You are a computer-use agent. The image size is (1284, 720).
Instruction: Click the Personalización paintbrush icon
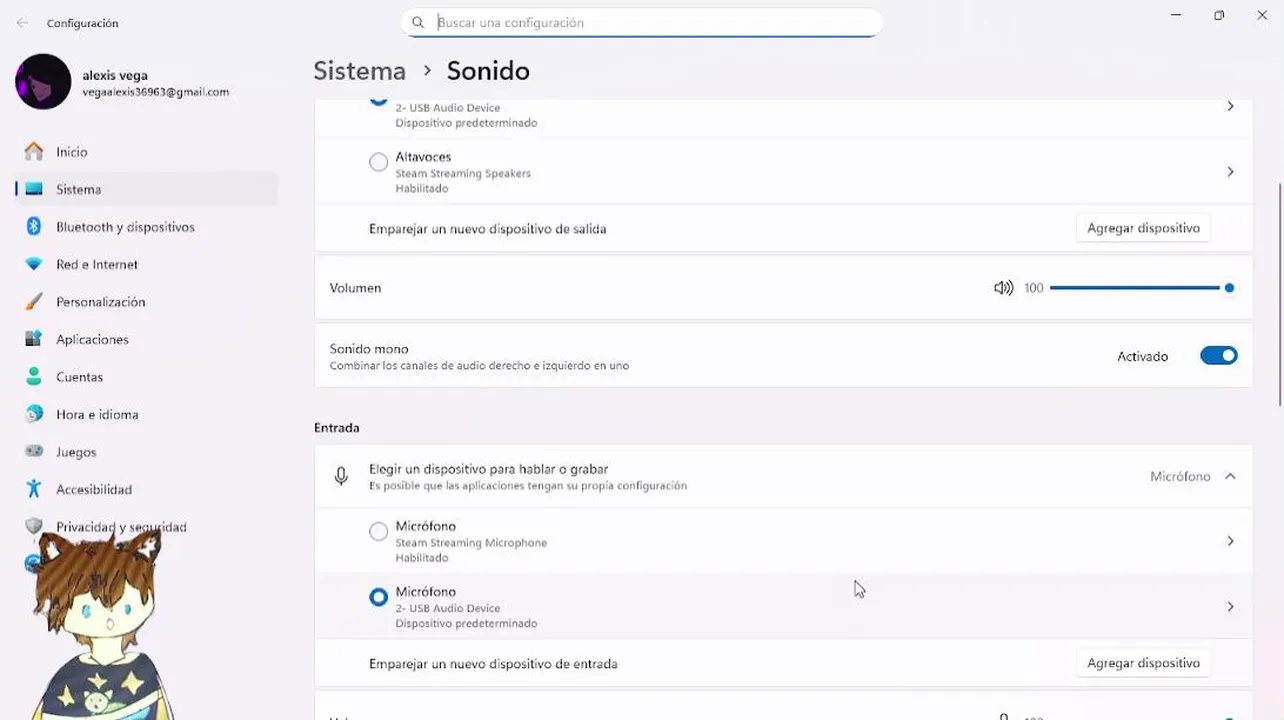click(34, 302)
